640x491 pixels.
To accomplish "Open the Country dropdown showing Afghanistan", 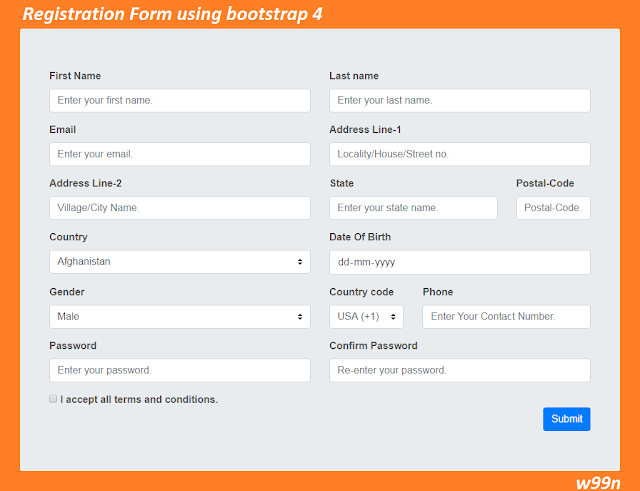I will point(180,262).
